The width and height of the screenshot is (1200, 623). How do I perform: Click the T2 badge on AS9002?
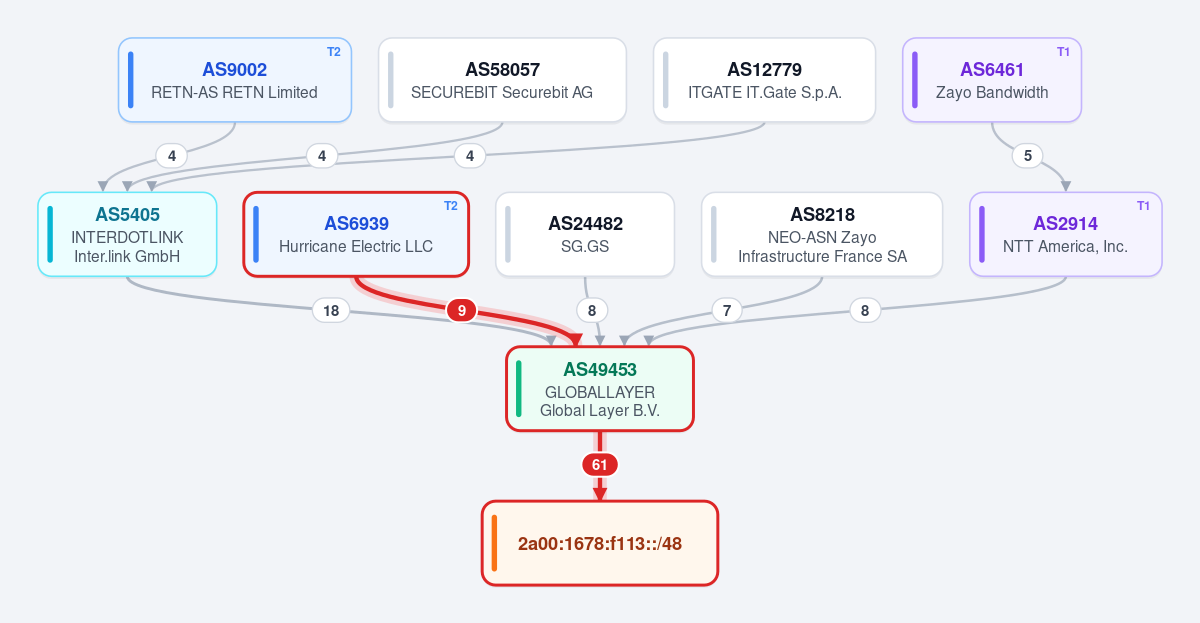(334, 51)
